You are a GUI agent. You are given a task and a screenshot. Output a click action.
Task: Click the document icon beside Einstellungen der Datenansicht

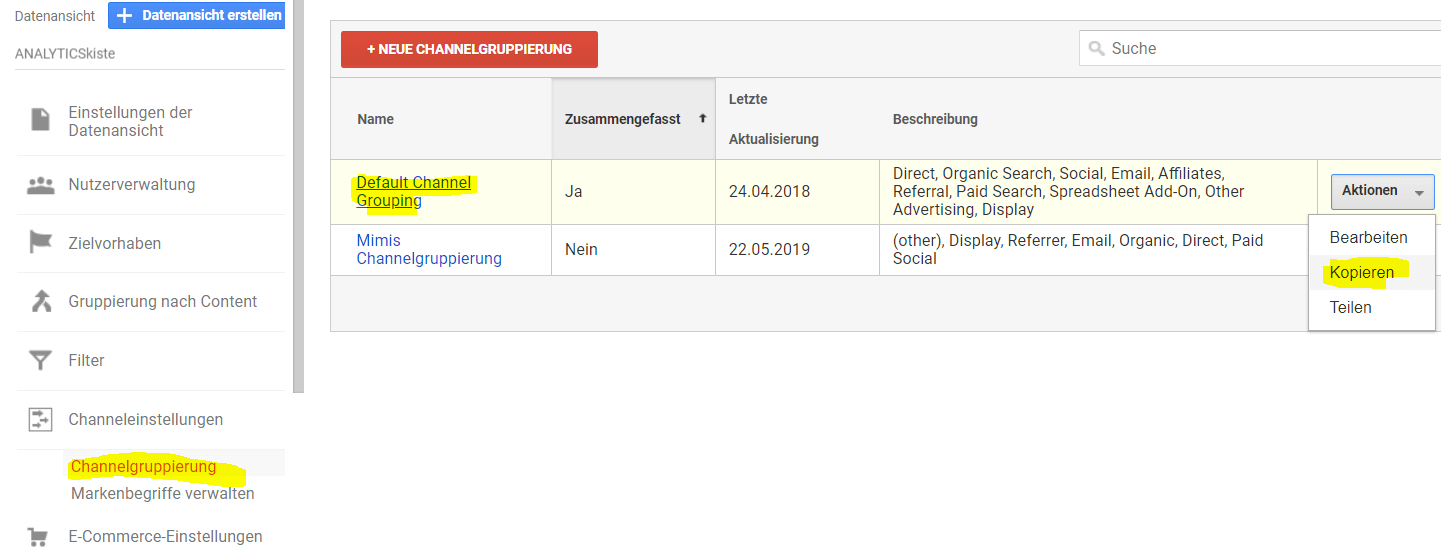tap(40, 120)
